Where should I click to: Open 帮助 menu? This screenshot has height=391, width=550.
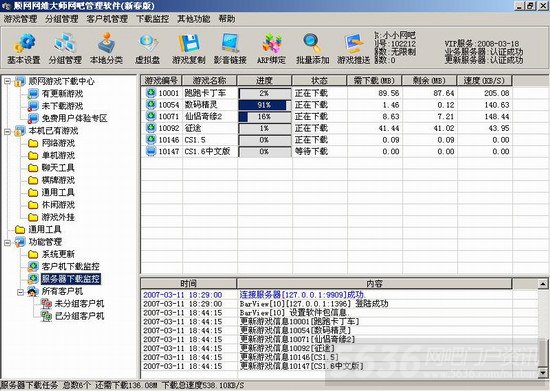[227, 19]
